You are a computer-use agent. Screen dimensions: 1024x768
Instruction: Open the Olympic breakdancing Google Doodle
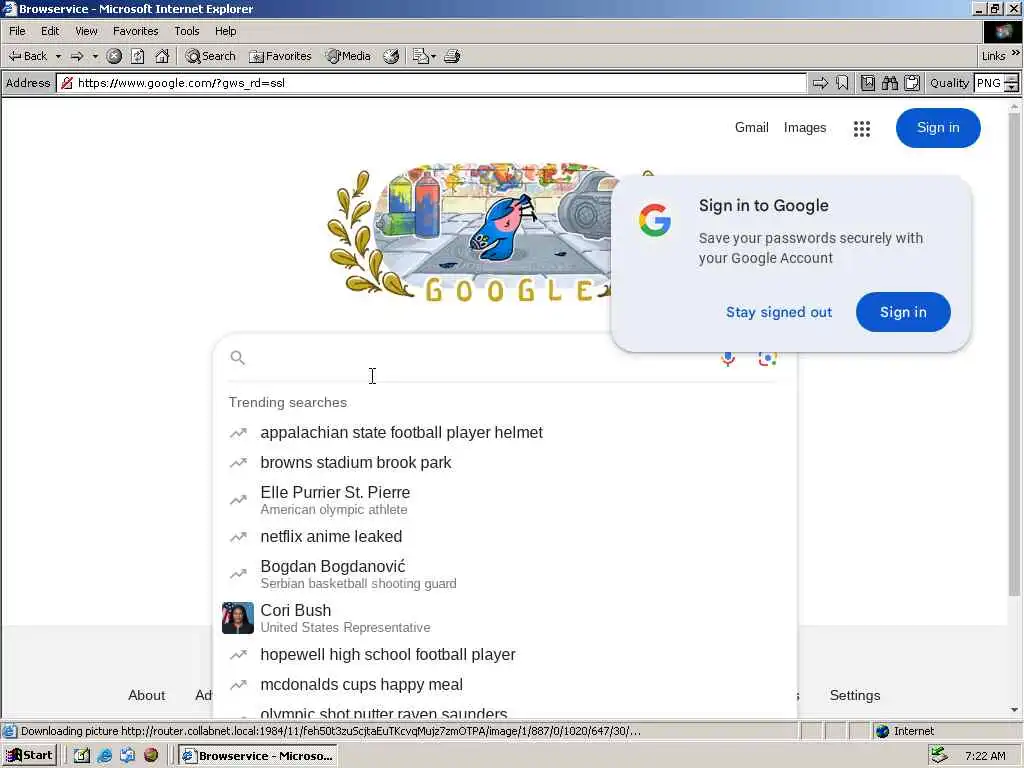click(x=470, y=233)
